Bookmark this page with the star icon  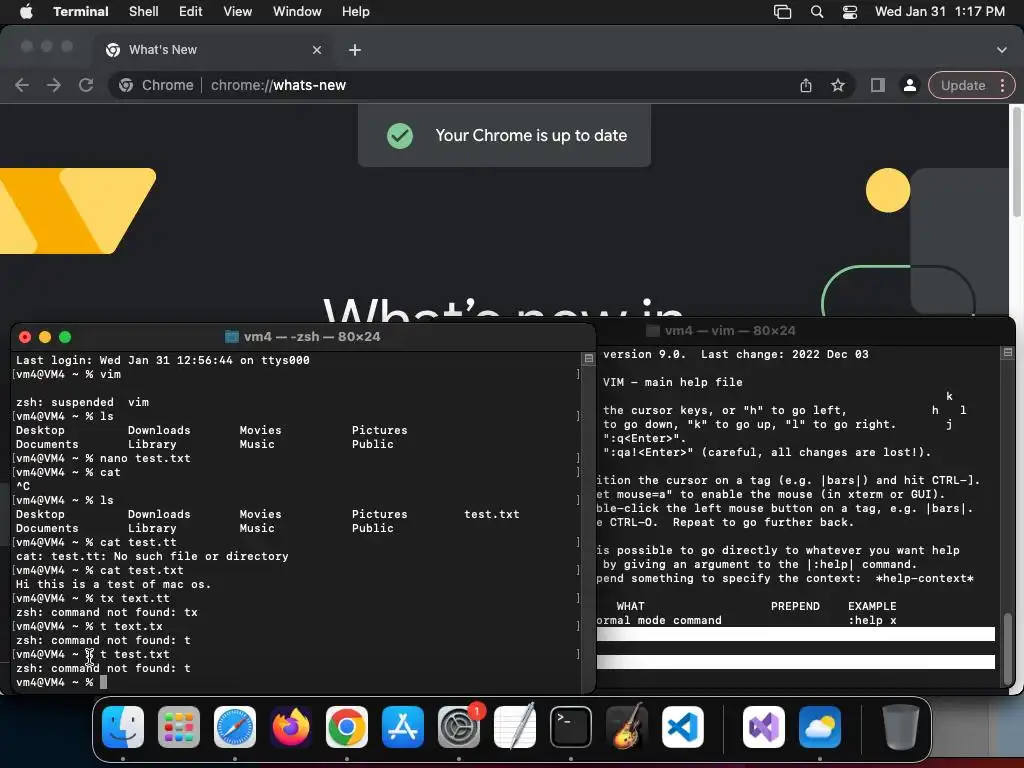coord(838,85)
